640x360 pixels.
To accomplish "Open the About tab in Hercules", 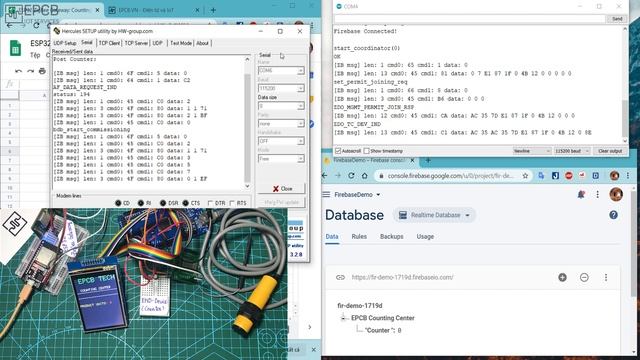I will [x=202, y=43].
